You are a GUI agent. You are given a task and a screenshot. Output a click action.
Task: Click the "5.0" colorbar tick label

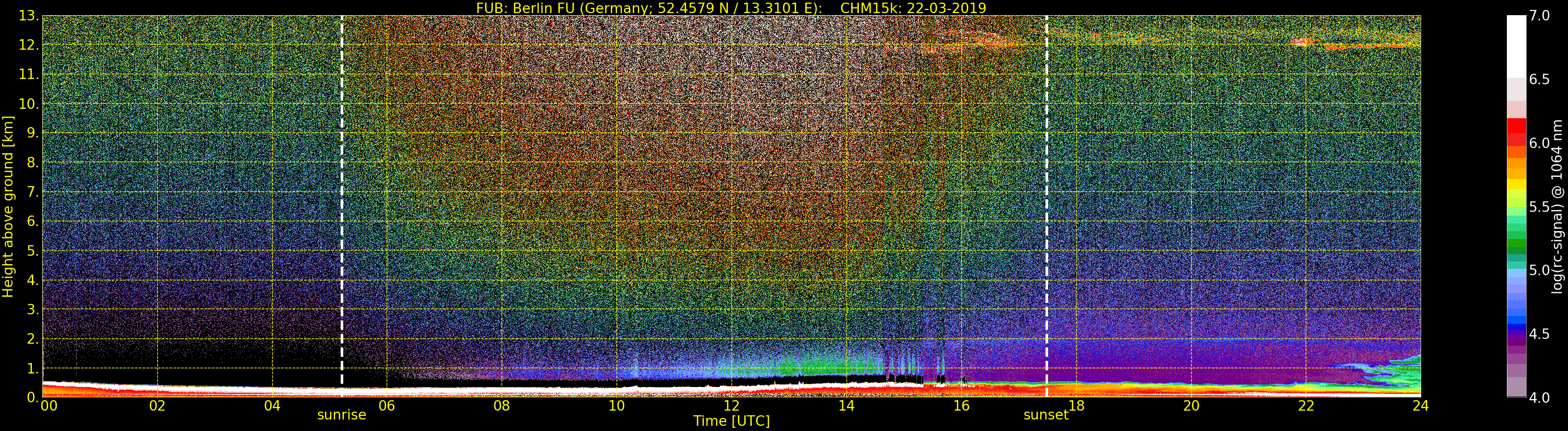click(1539, 270)
